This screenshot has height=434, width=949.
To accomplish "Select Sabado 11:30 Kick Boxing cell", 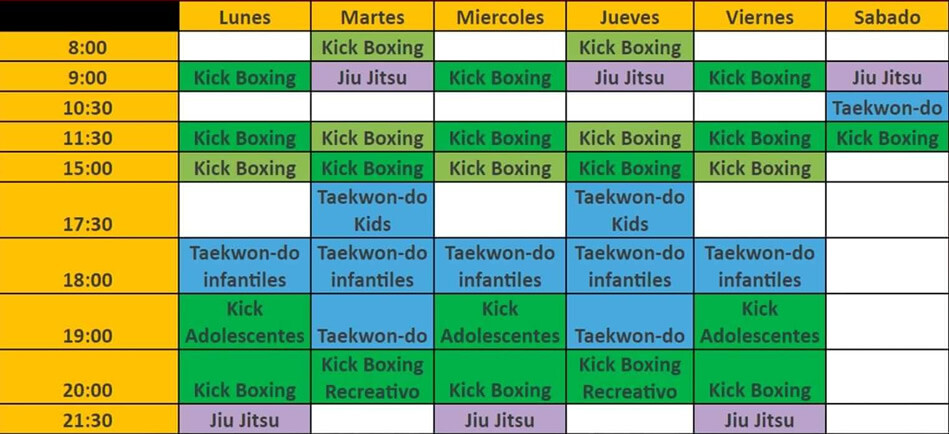I will pyautogui.click(x=887, y=138).
